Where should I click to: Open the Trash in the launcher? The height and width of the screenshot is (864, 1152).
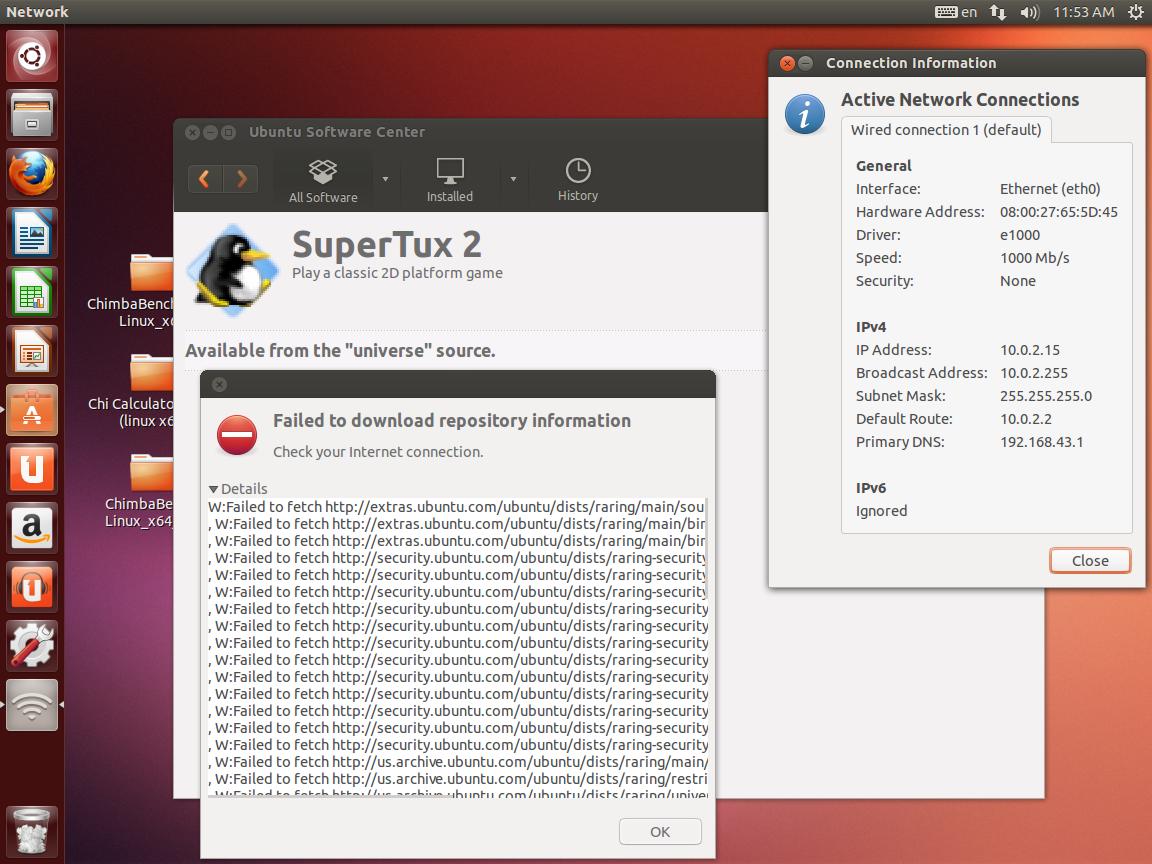33,829
